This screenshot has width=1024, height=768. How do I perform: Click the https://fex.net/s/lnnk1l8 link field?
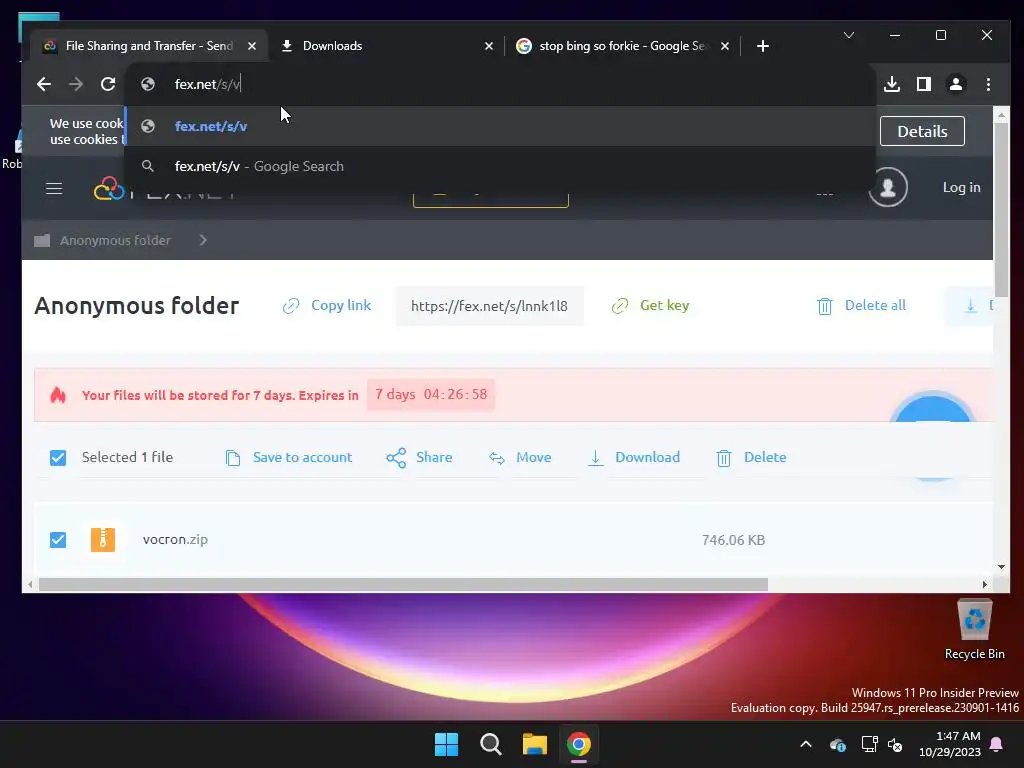[489, 306]
